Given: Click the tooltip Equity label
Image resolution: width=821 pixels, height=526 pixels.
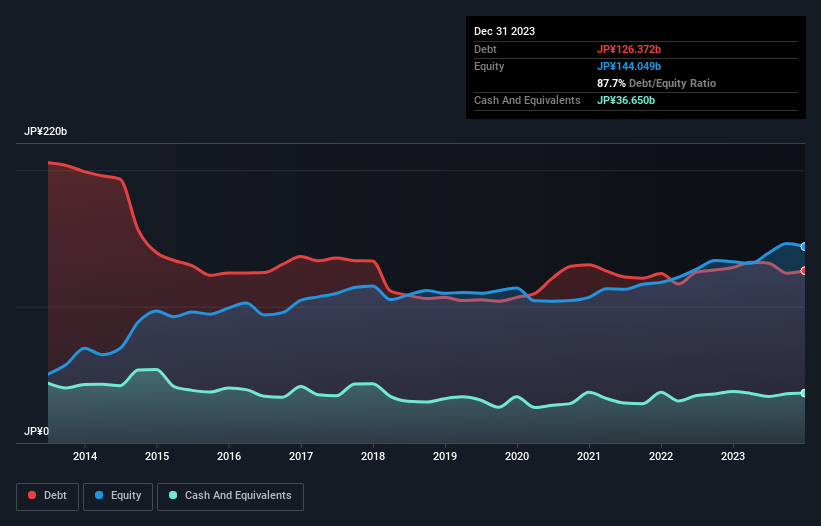Looking at the screenshot, I should 489,66.
